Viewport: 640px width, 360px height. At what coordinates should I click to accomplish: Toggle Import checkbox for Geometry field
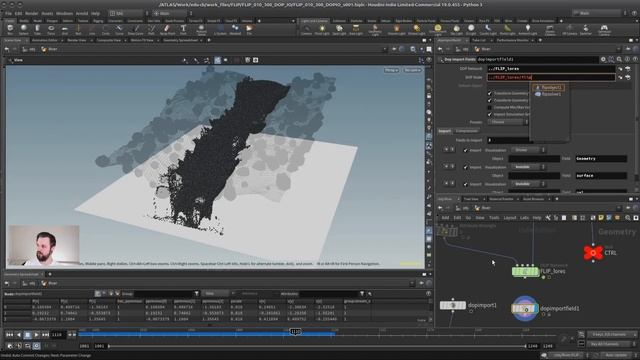(x=465, y=150)
